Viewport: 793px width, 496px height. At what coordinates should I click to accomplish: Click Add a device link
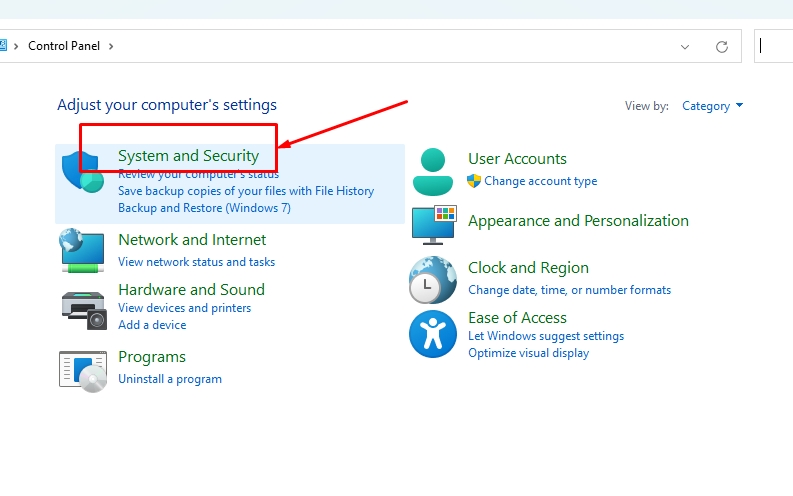coord(152,325)
